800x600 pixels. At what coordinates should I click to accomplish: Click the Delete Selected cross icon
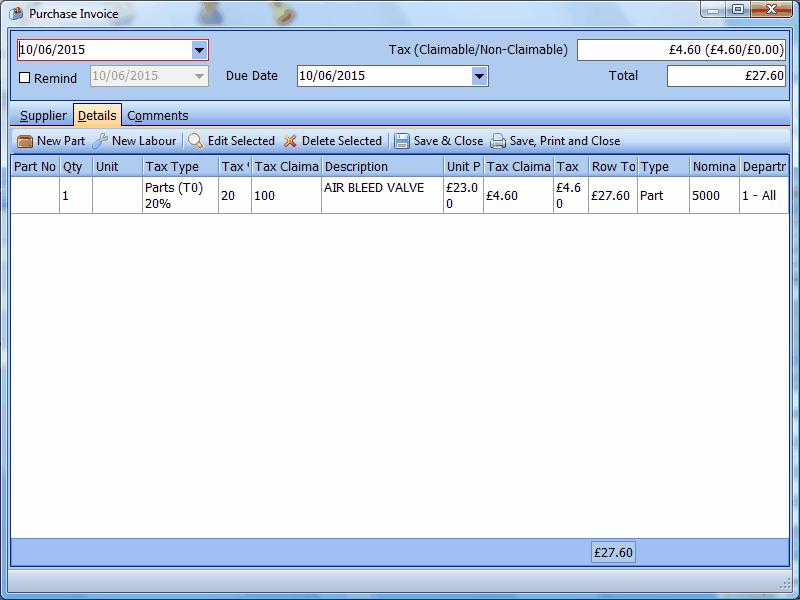[290, 141]
